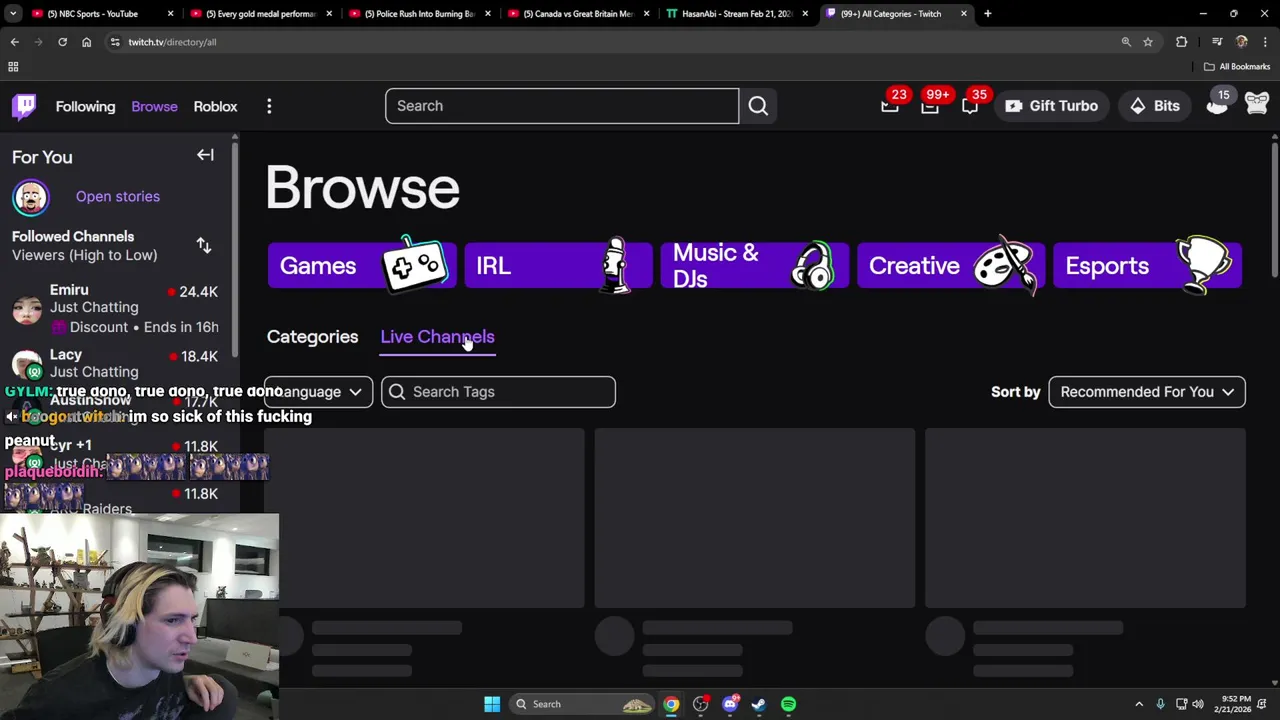Image resolution: width=1280 pixels, height=720 pixels.
Task: Open a new browser tab
Action: (x=987, y=14)
